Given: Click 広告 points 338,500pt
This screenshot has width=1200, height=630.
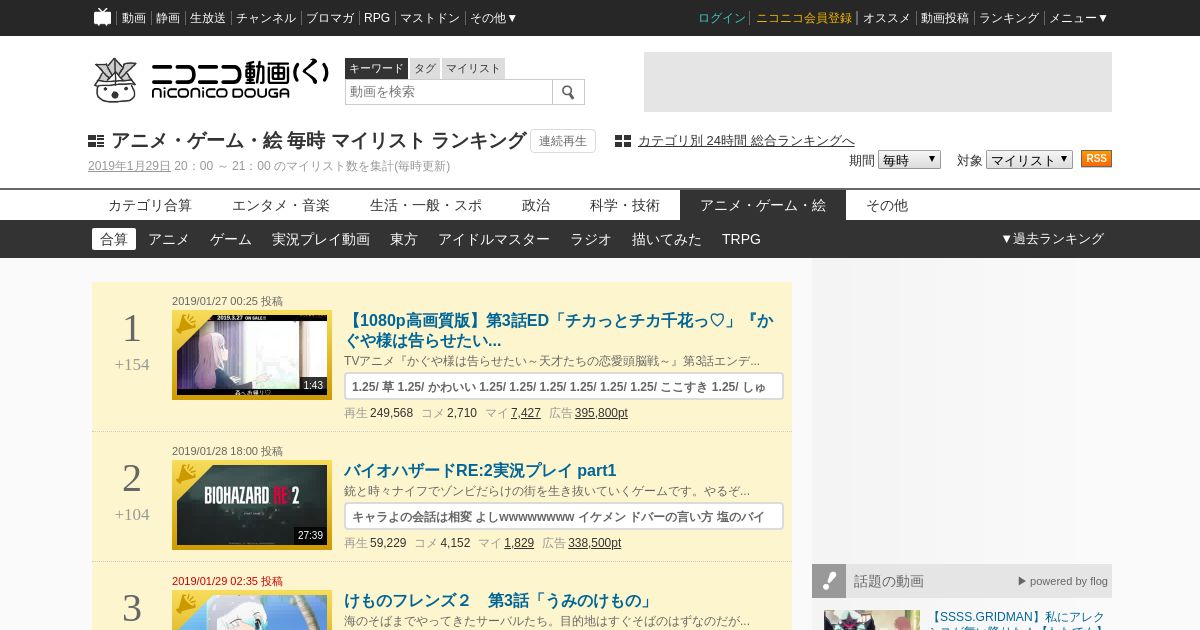Looking at the screenshot, I should point(594,543).
